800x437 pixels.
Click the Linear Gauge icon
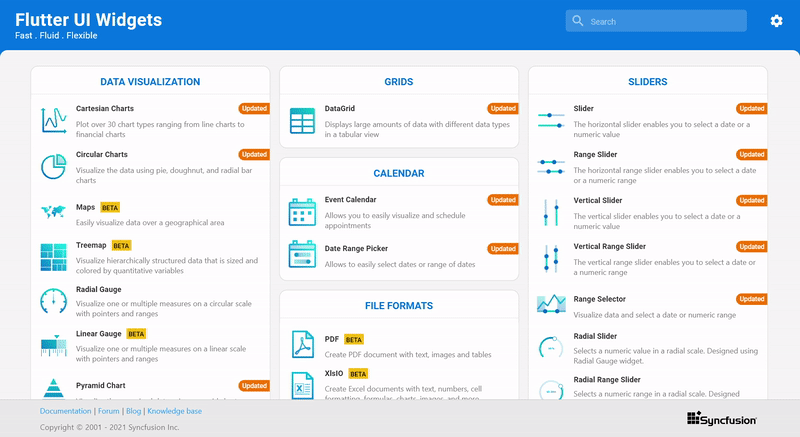[x=54, y=346]
